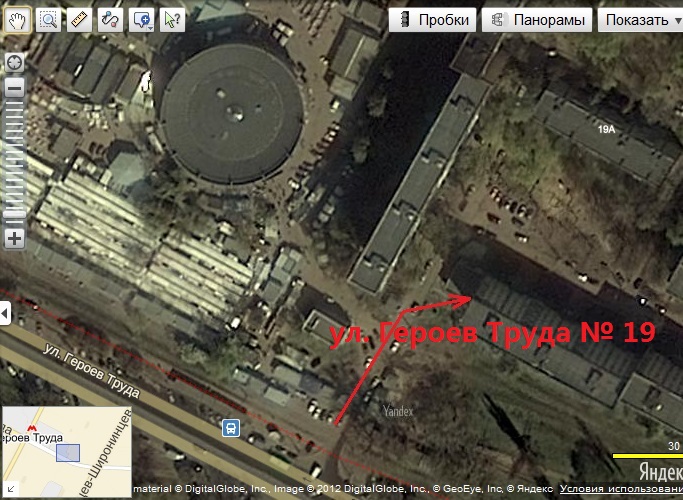Click the zoom slider handle
This screenshot has height=500, width=683.
[15, 213]
